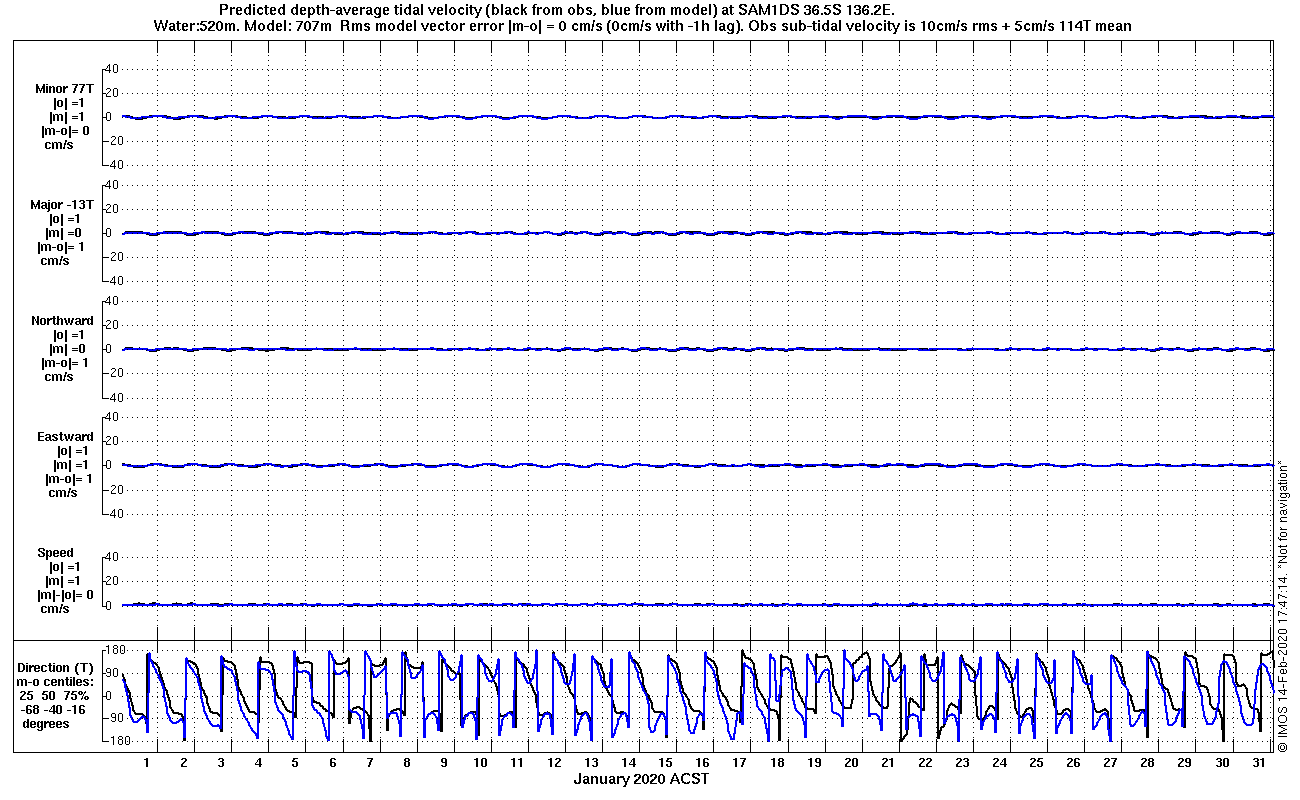Click the '|m-o|= 1' value under Major -13T
Image resolution: width=1300 pixels, height=800 pixels.
tap(64, 247)
